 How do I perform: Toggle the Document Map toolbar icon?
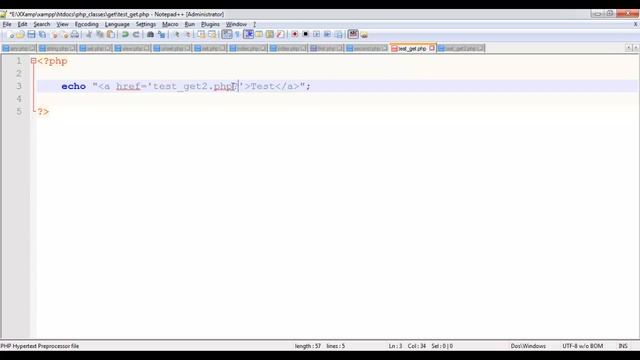tap(270, 35)
